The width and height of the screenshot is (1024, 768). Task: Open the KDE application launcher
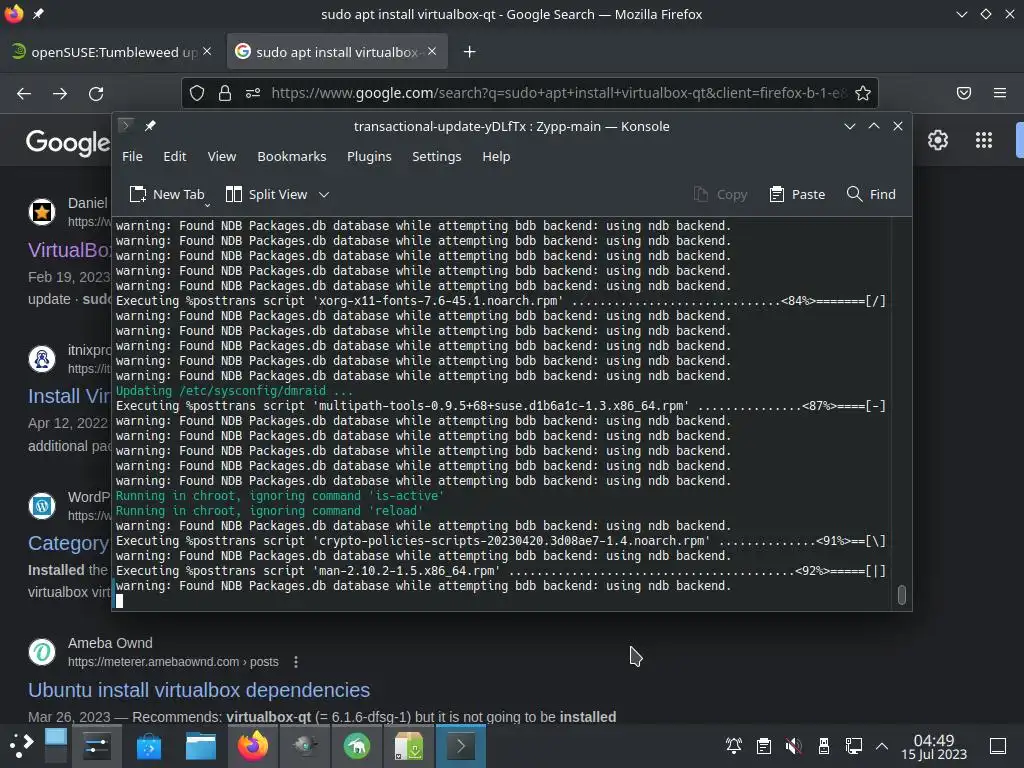pyautogui.click(x=20, y=745)
